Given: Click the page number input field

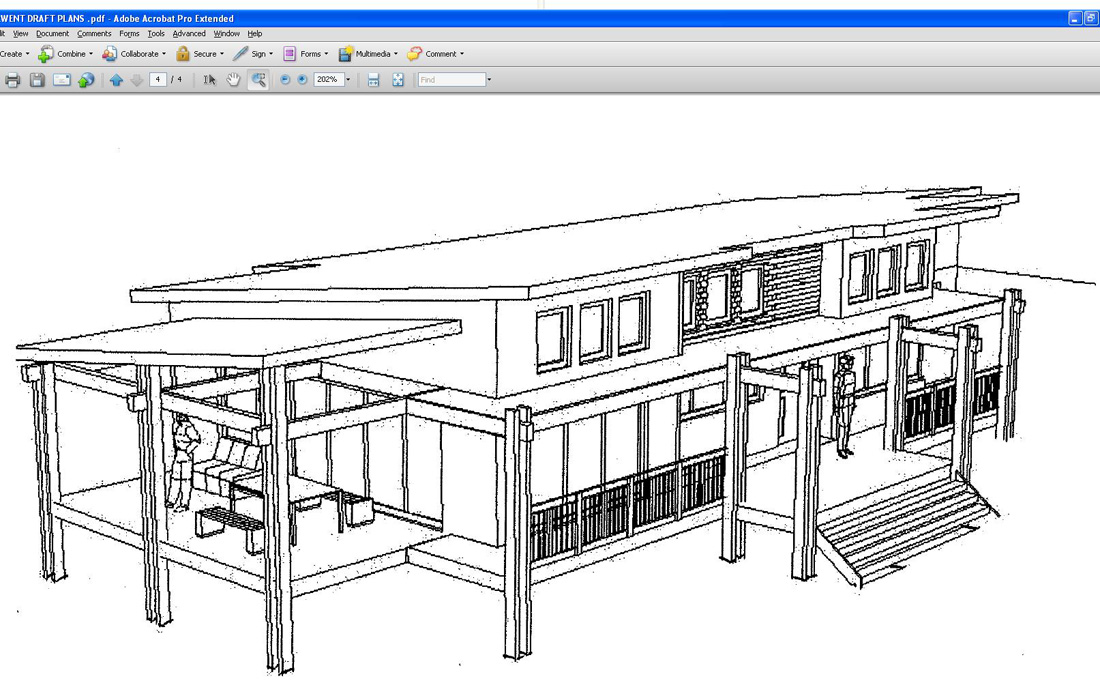Looking at the screenshot, I should (x=158, y=80).
